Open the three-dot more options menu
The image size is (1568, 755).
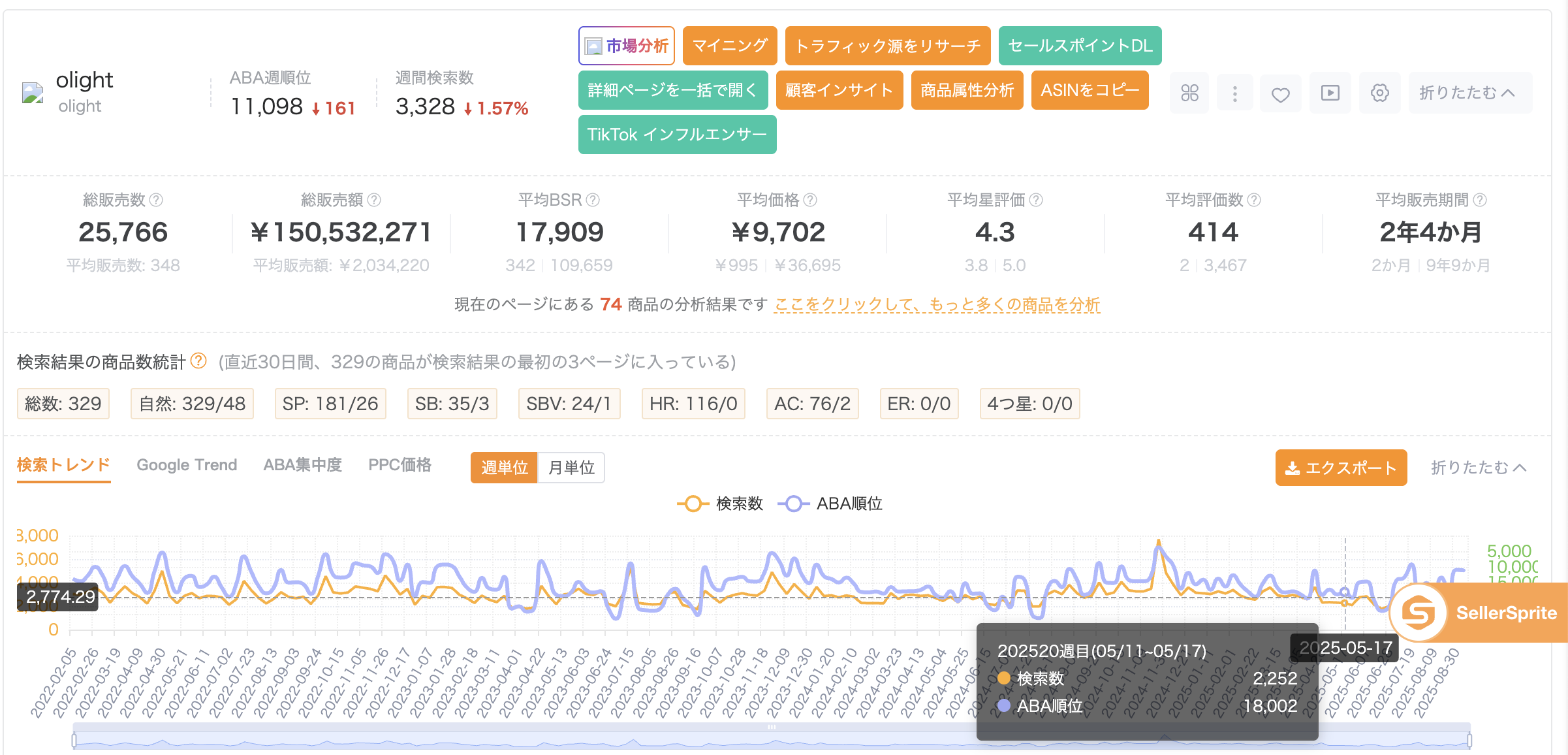(1234, 93)
